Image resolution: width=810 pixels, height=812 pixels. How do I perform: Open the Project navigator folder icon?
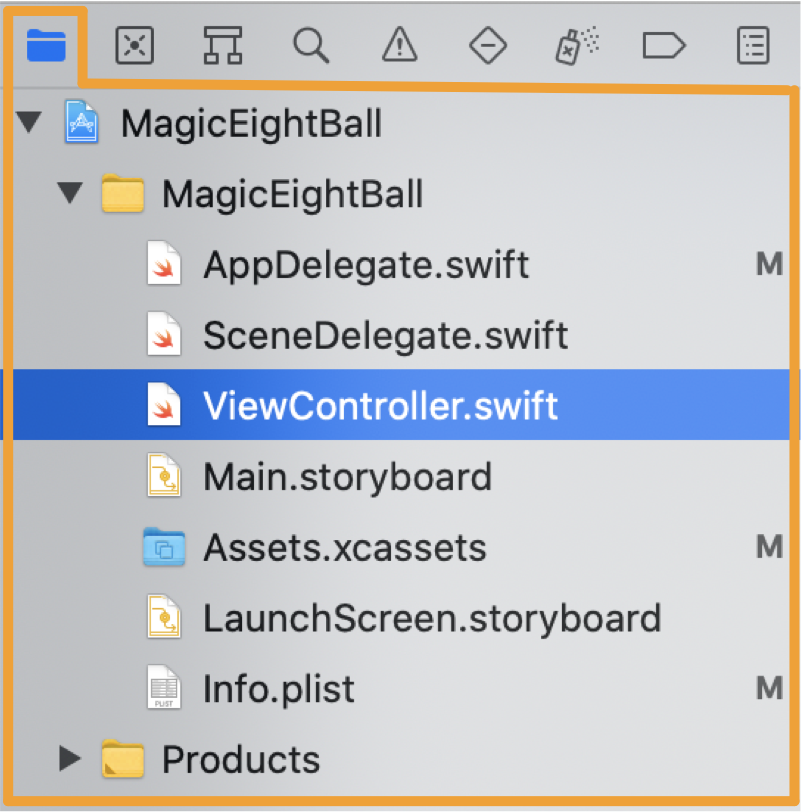(46, 45)
